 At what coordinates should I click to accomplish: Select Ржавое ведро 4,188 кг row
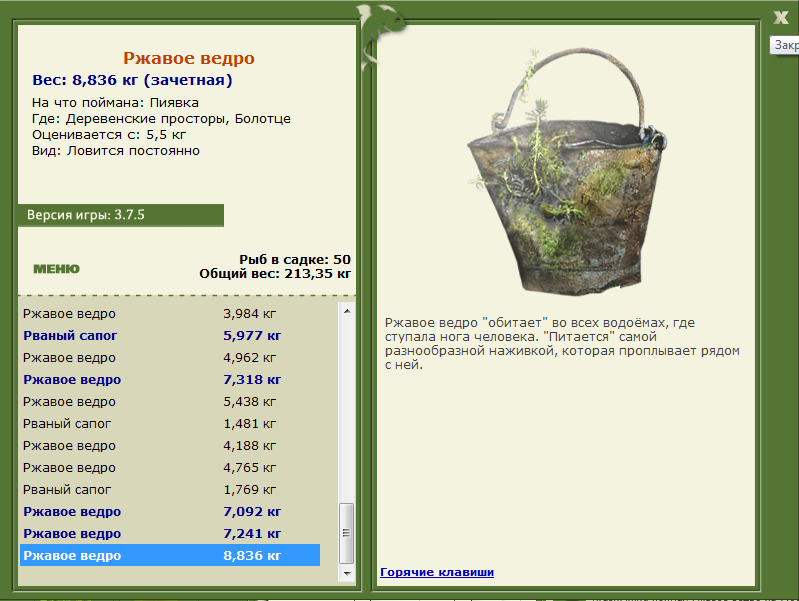170,446
